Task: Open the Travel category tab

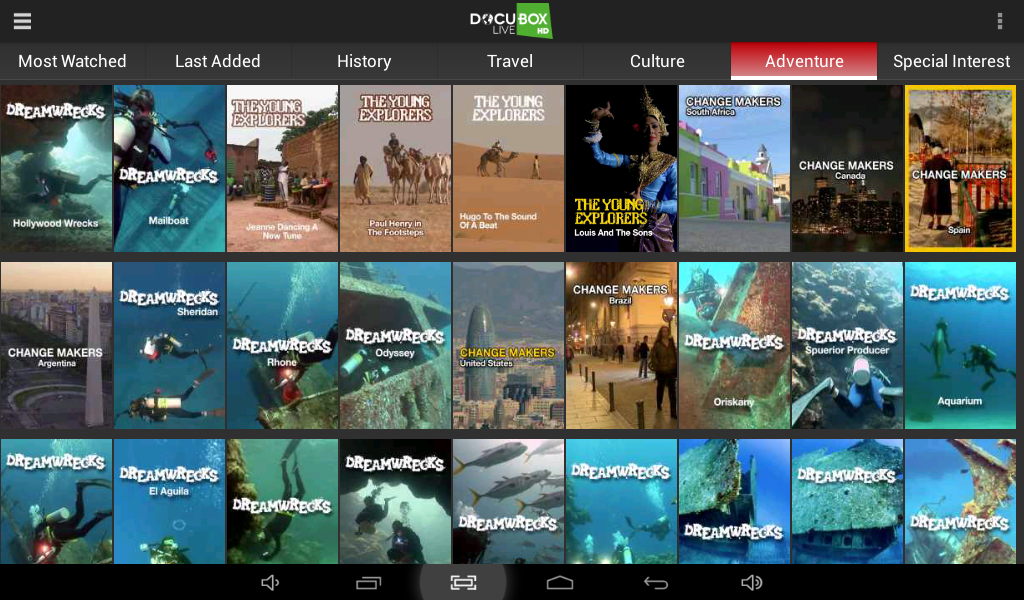Action: click(510, 61)
